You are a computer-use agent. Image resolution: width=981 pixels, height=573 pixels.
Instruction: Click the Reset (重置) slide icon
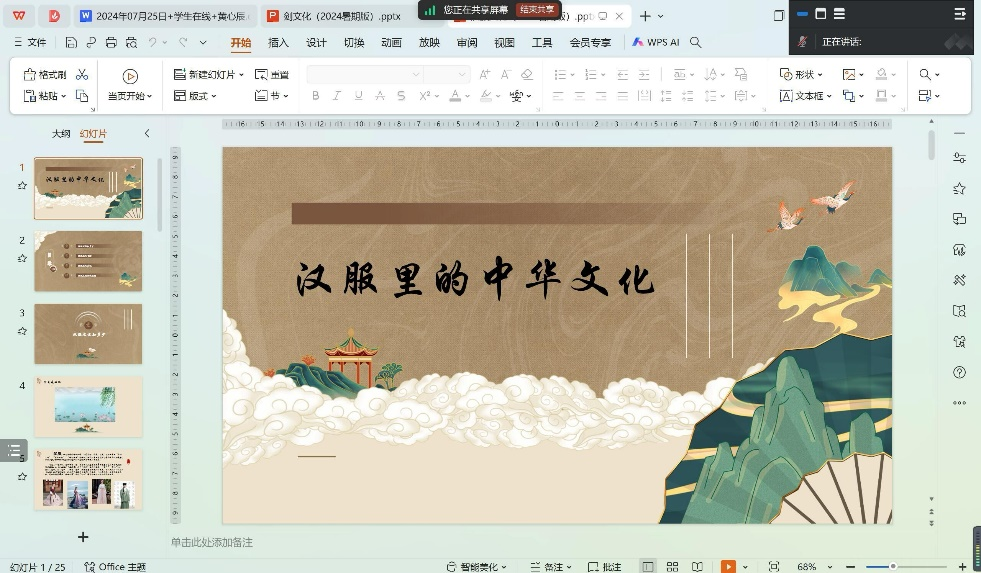[x=271, y=75]
